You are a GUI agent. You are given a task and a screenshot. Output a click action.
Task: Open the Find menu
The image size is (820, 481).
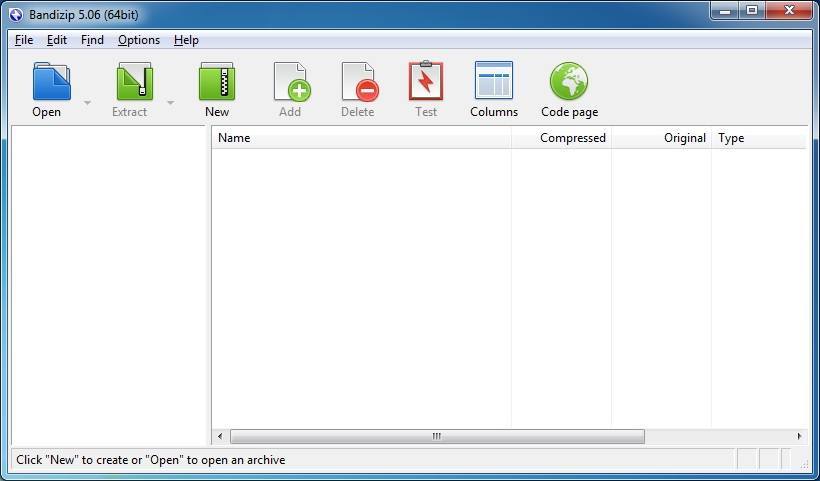click(x=92, y=40)
